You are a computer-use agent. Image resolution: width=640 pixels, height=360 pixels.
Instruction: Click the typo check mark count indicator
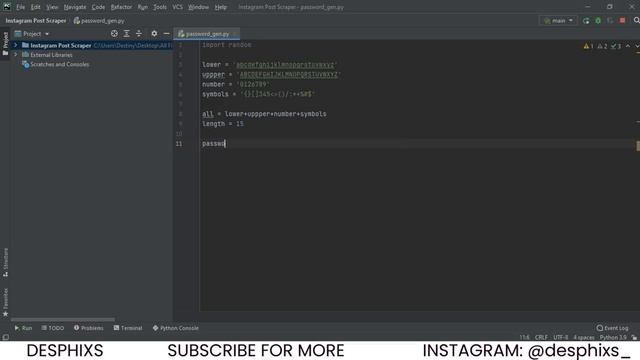coord(616,46)
